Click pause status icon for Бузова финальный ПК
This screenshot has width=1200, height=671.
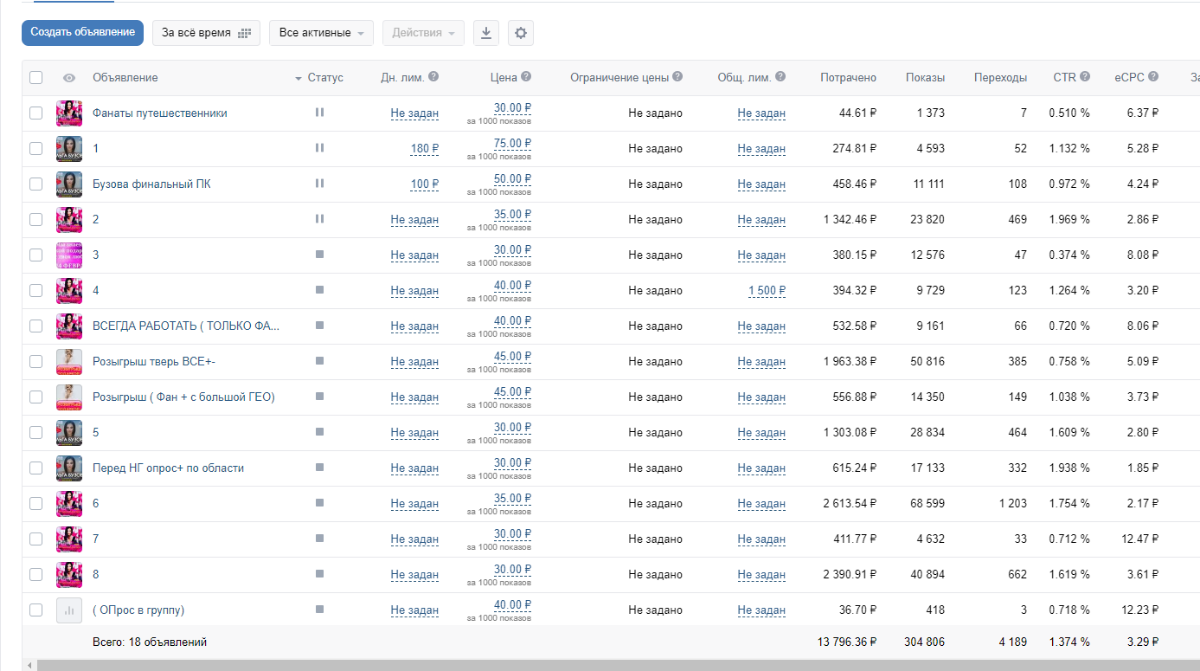point(320,184)
